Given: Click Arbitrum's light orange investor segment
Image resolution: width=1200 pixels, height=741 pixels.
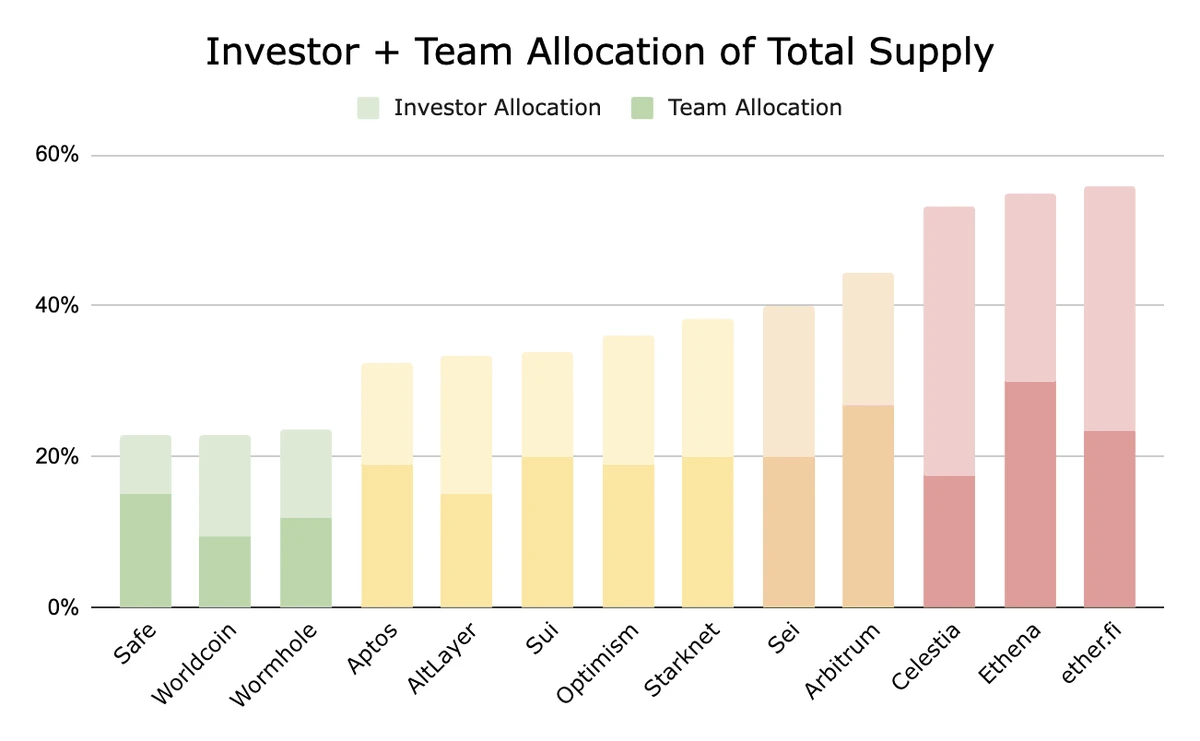Looking at the screenshot, I should [x=868, y=340].
